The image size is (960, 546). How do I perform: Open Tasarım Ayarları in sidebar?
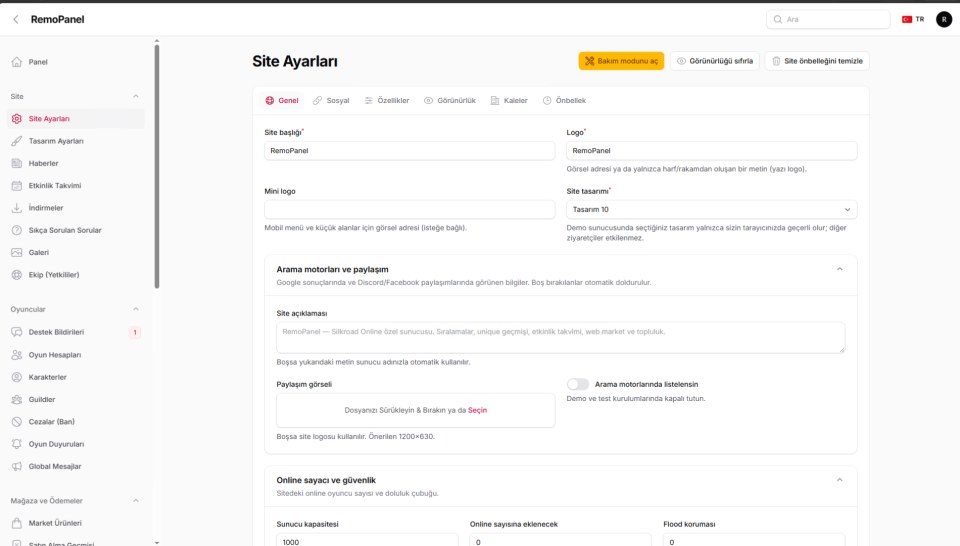point(76,141)
